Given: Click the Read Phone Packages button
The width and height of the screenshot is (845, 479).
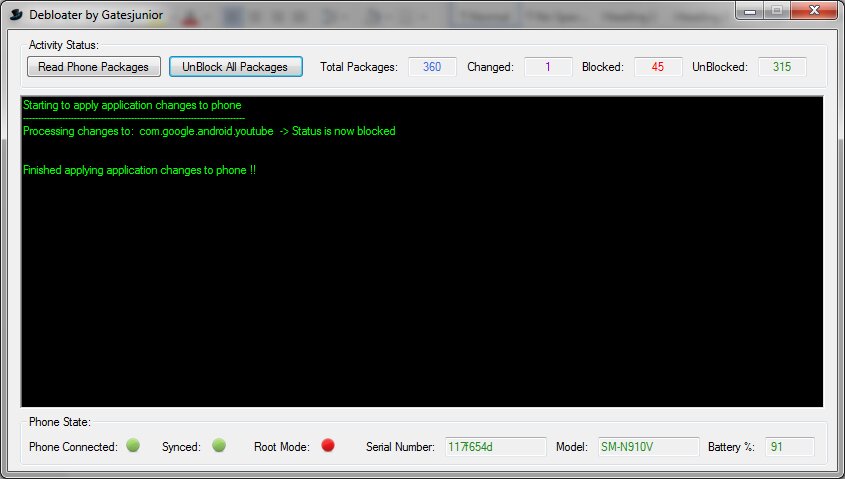Looking at the screenshot, I should pos(94,67).
